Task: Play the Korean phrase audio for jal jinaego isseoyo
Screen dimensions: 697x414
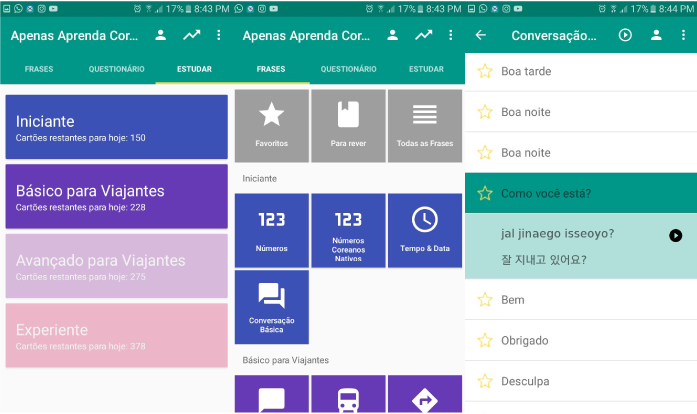Action: [676, 235]
